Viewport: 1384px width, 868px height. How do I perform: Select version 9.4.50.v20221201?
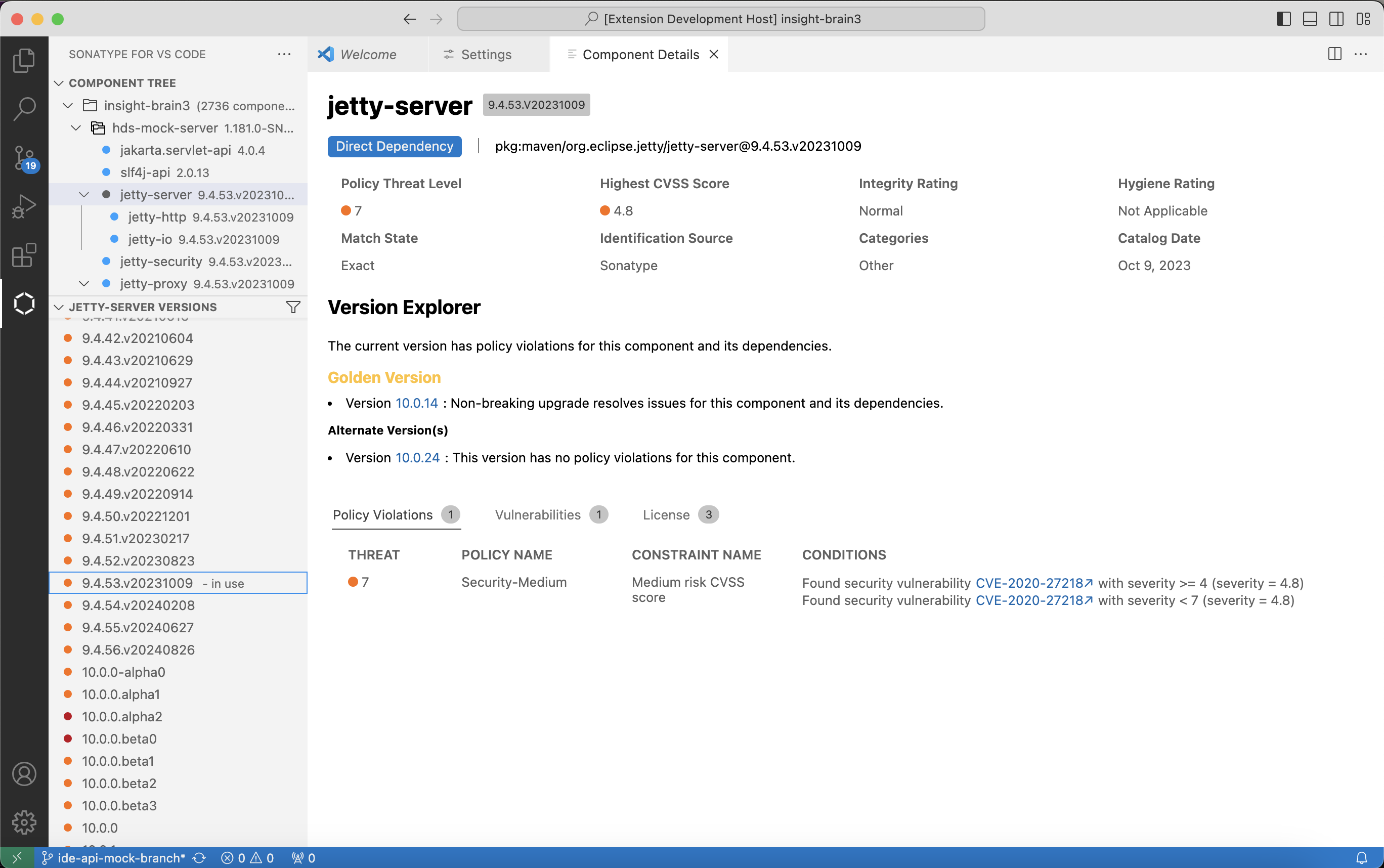pos(178,516)
